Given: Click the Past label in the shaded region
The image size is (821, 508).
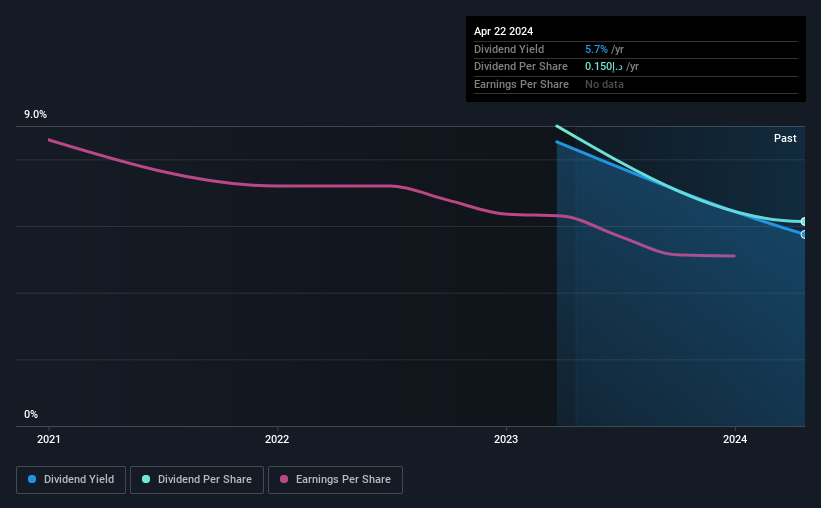Looking at the screenshot, I should [x=785, y=138].
